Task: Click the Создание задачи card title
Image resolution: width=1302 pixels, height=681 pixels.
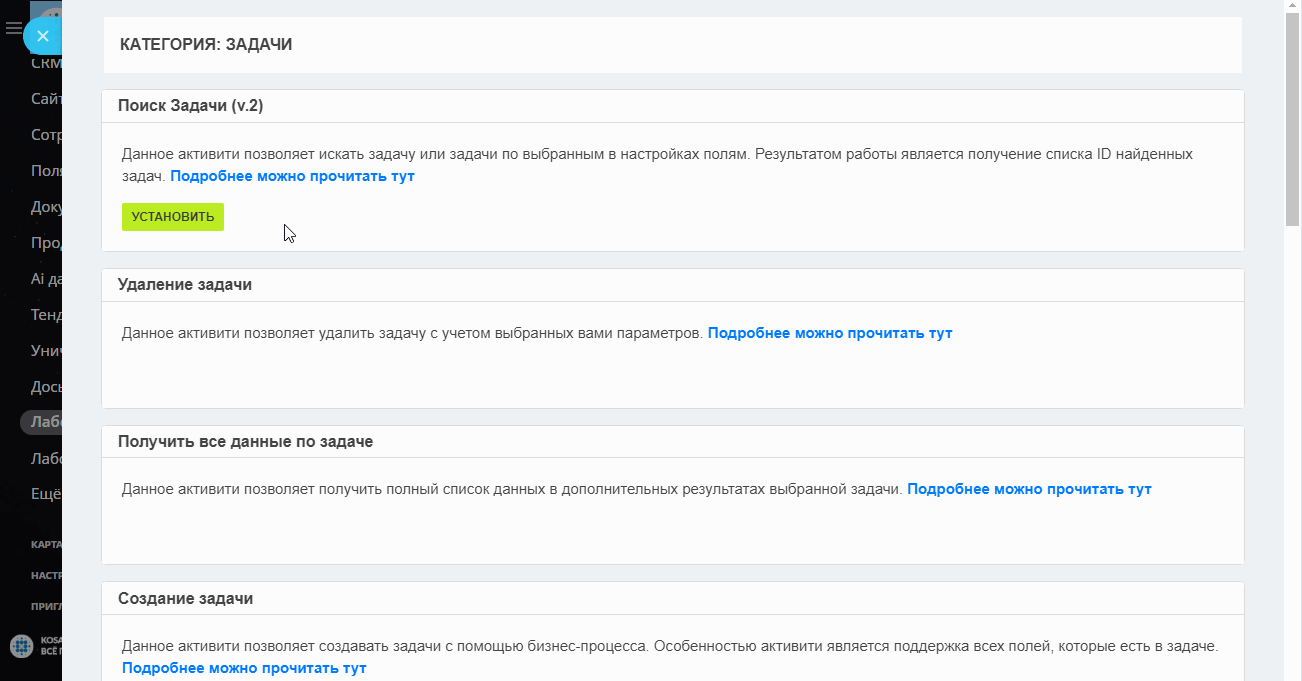Action: [x=185, y=598]
